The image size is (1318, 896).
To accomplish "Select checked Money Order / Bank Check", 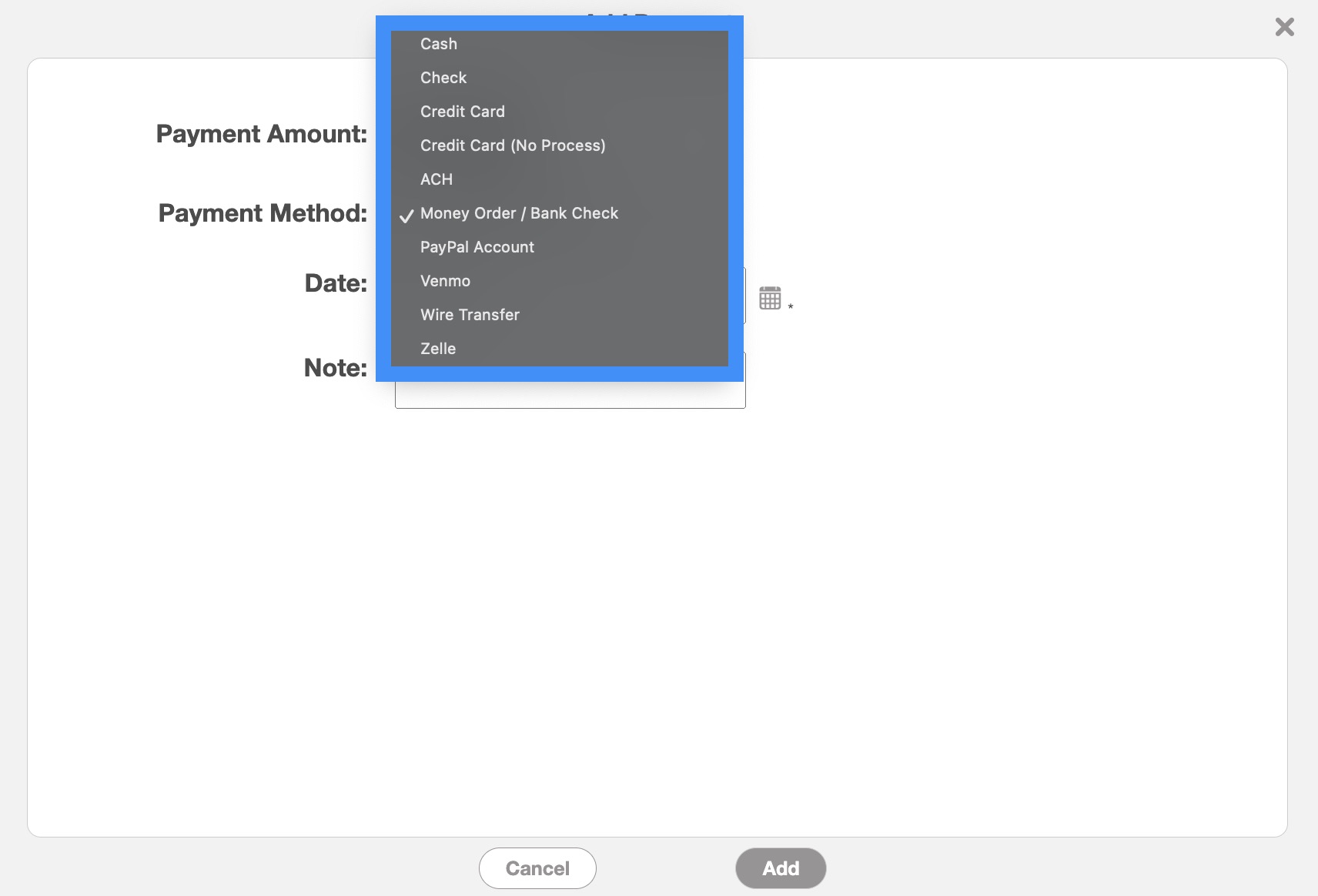I will (519, 214).
